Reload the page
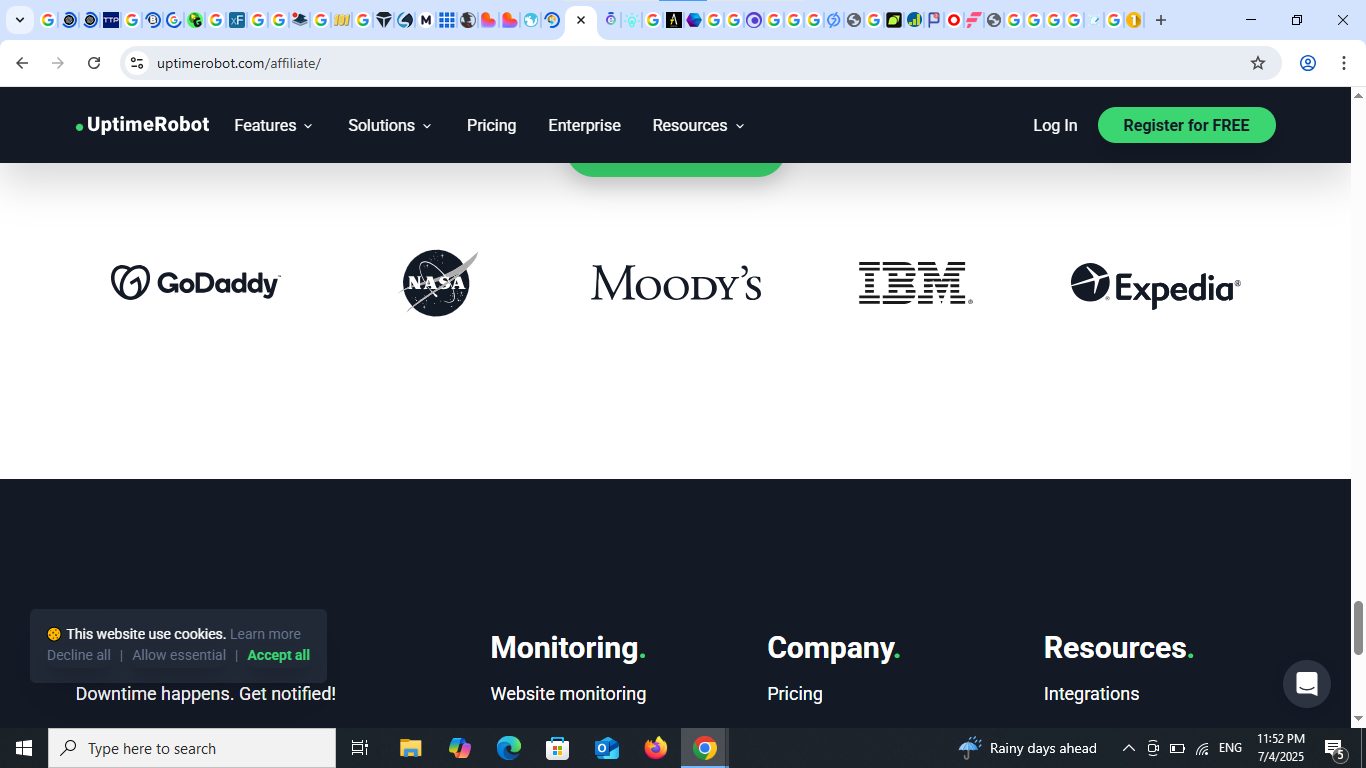This screenshot has height=768, width=1366. coord(94,63)
